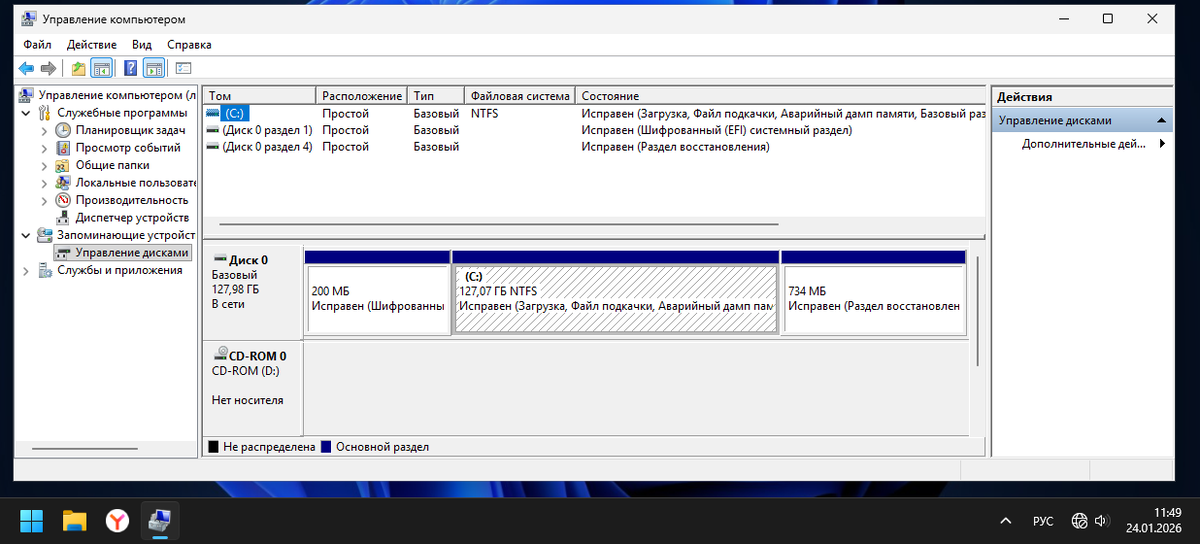Click the Device Manager icon in tree
The width and height of the screenshot is (1200, 544).
[63, 217]
